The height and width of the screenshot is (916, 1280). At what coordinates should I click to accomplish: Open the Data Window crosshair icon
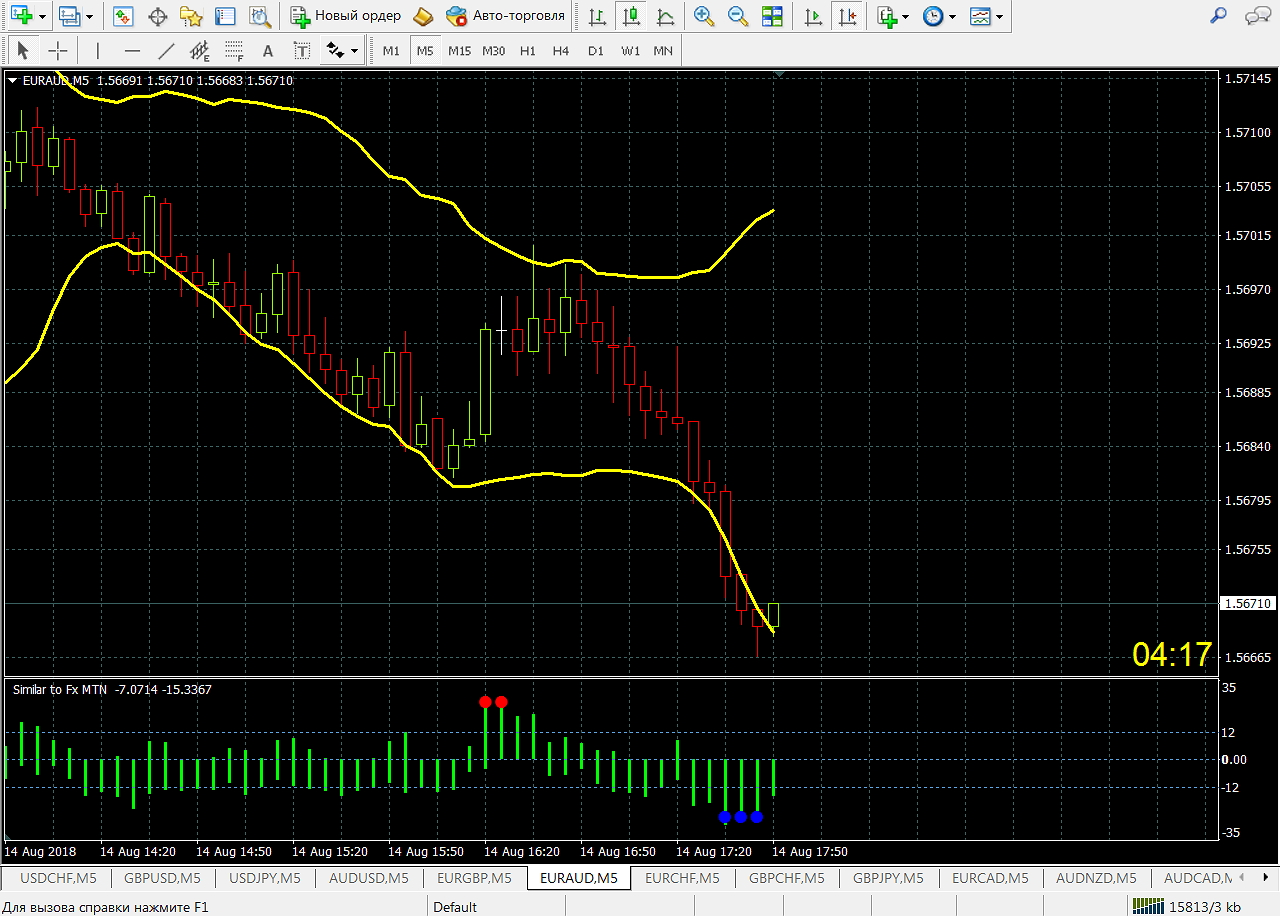point(157,16)
